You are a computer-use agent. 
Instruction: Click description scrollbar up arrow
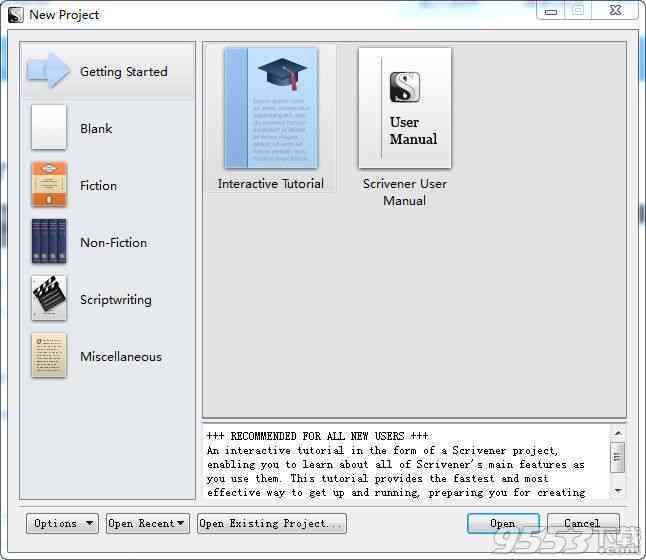coord(618,433)
